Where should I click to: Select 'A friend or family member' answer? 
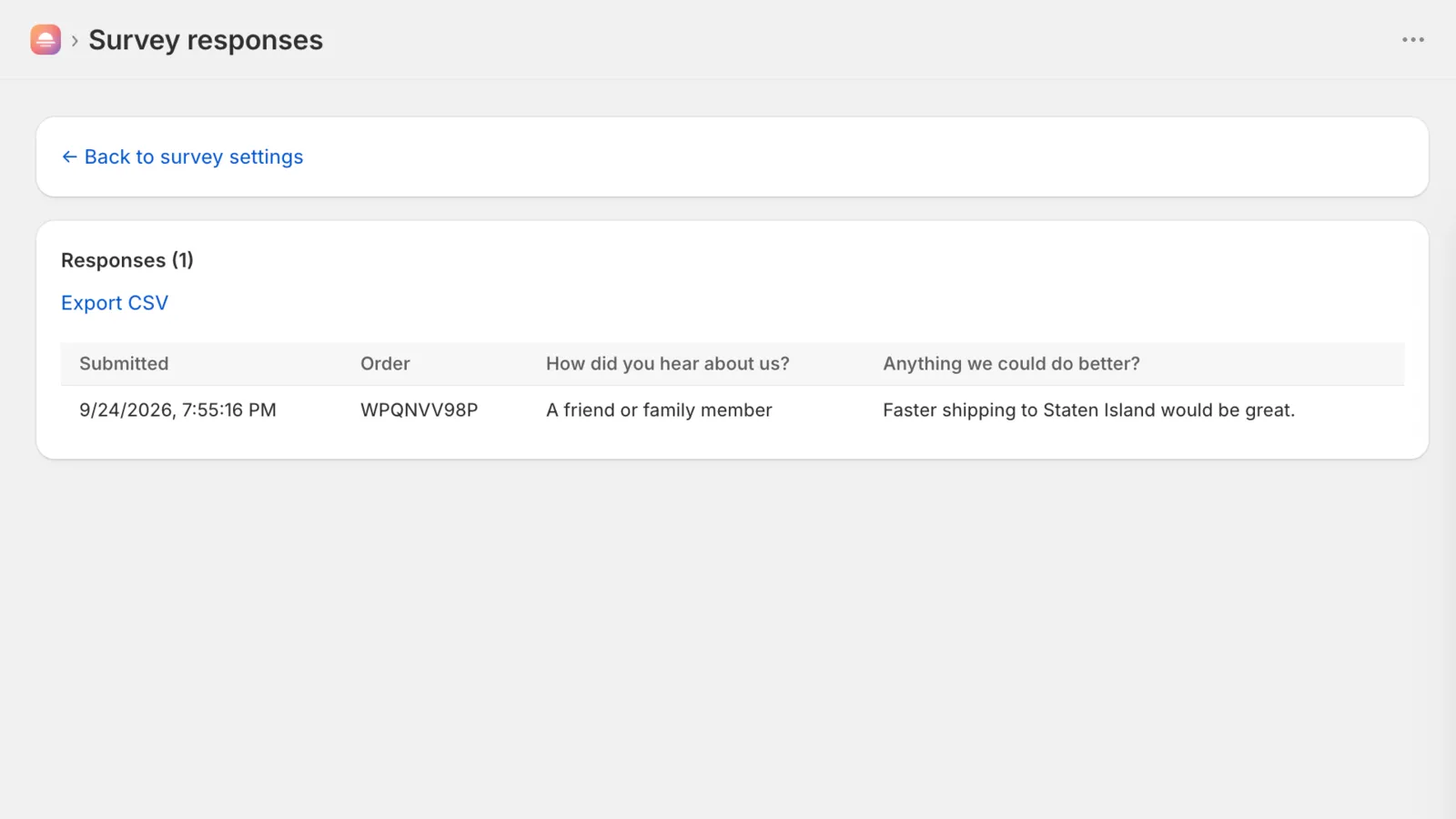[659, 410]
